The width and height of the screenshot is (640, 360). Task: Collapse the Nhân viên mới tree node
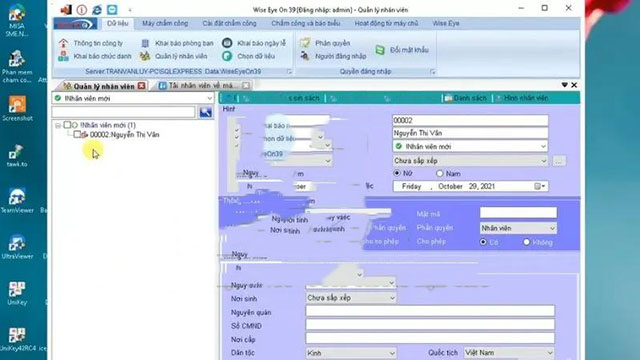[58, 125]
